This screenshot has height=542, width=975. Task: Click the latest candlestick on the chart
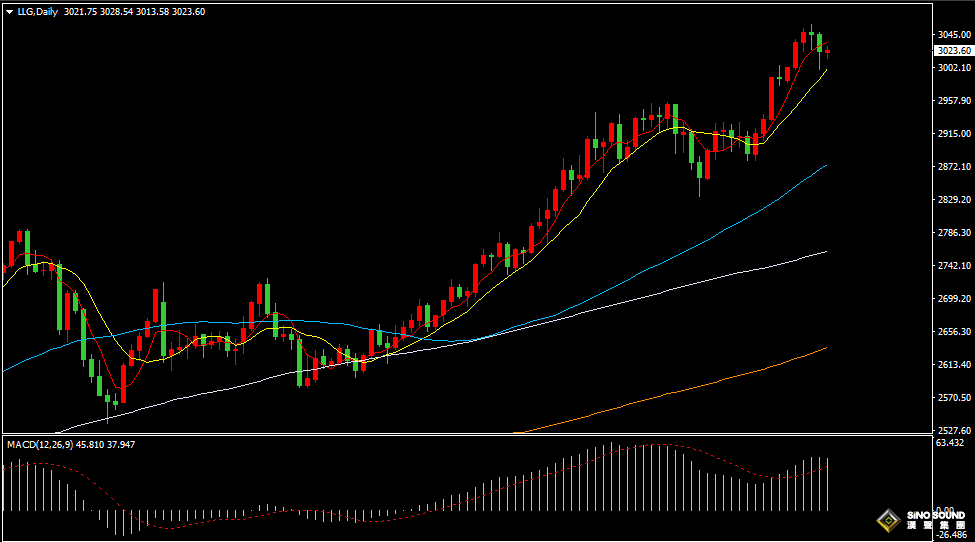pos(828,52)
